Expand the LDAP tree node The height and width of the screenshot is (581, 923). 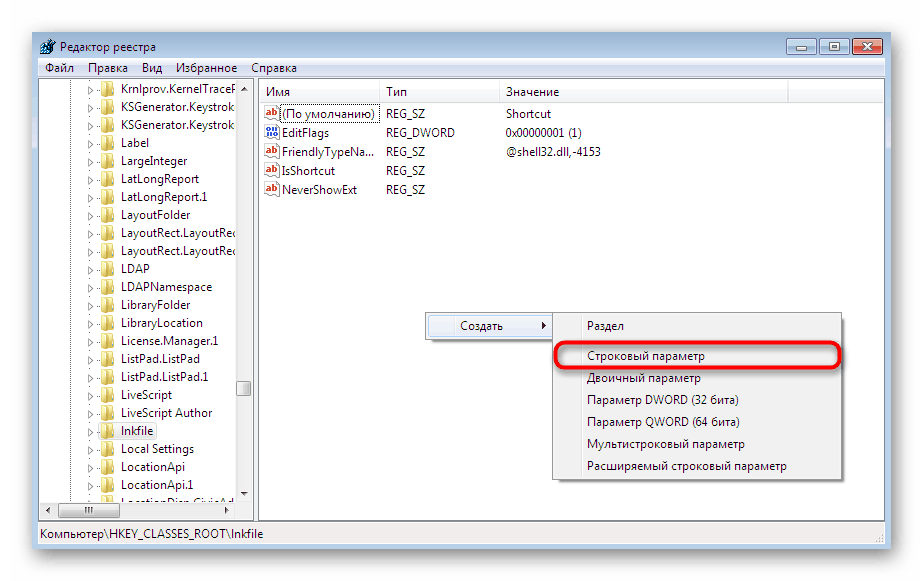coord(90,270)
